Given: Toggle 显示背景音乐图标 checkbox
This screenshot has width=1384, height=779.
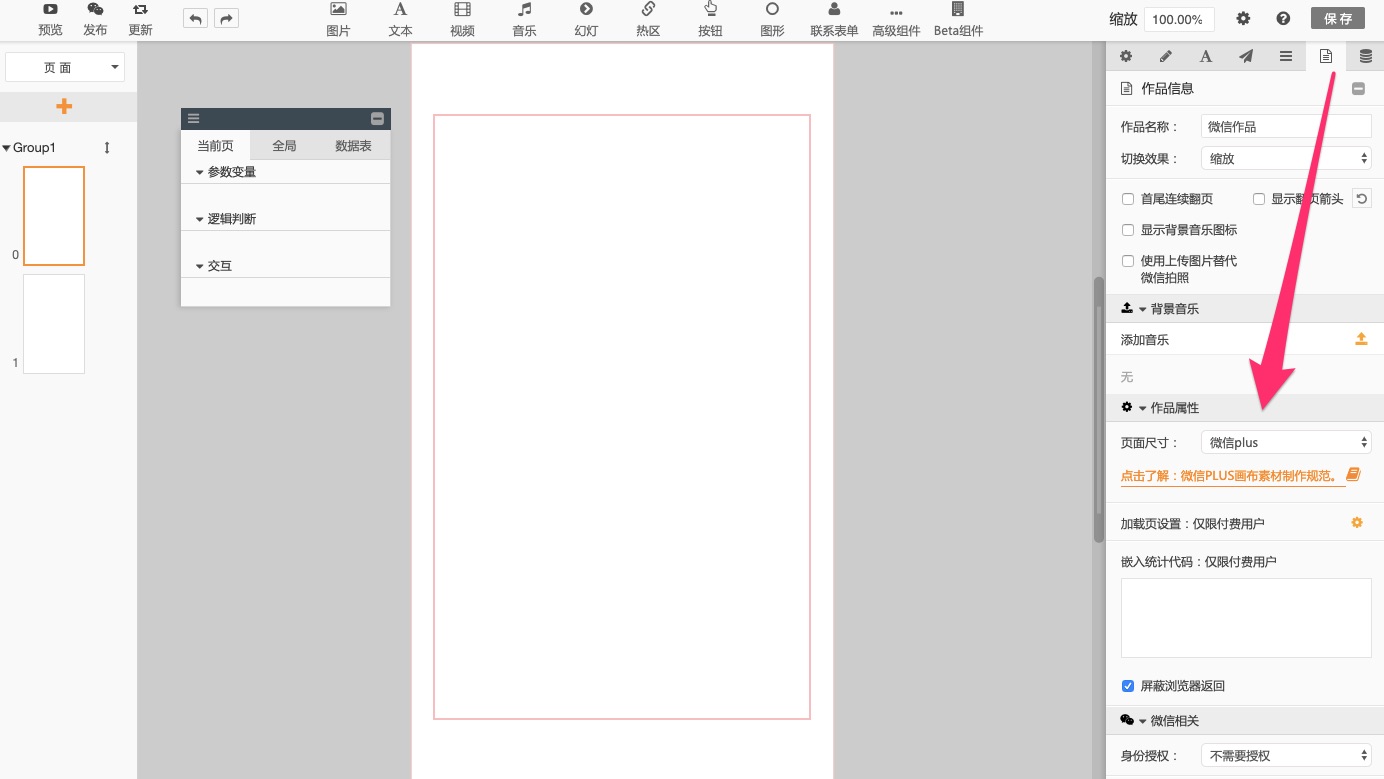Looking at the screenshot, I should (x=1128, y=230).
